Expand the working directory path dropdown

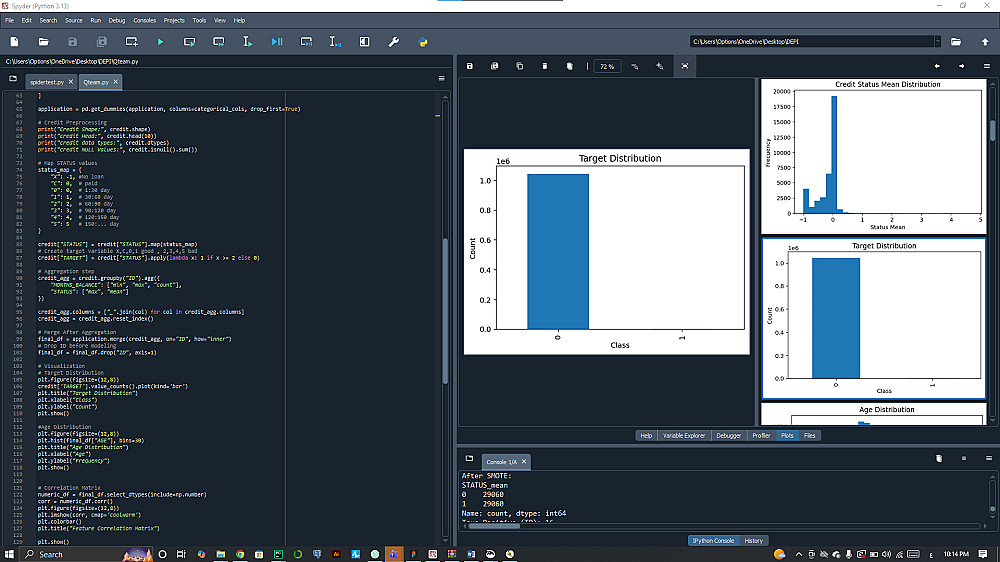pos(938,42)
